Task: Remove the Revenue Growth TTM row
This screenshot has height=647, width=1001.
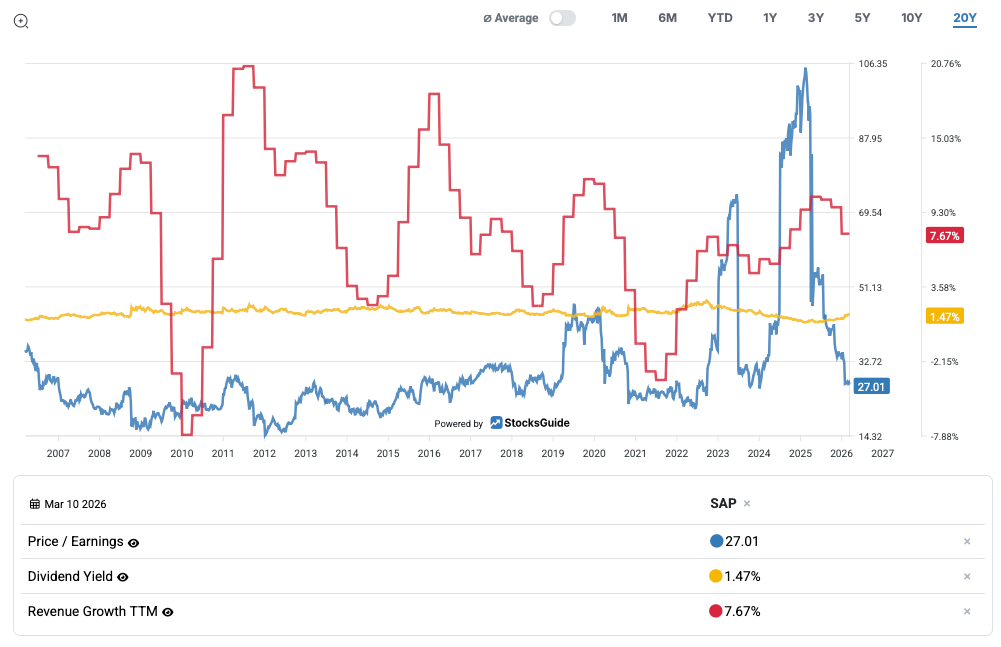Action: pyautogui.click(x=967, y=612)
